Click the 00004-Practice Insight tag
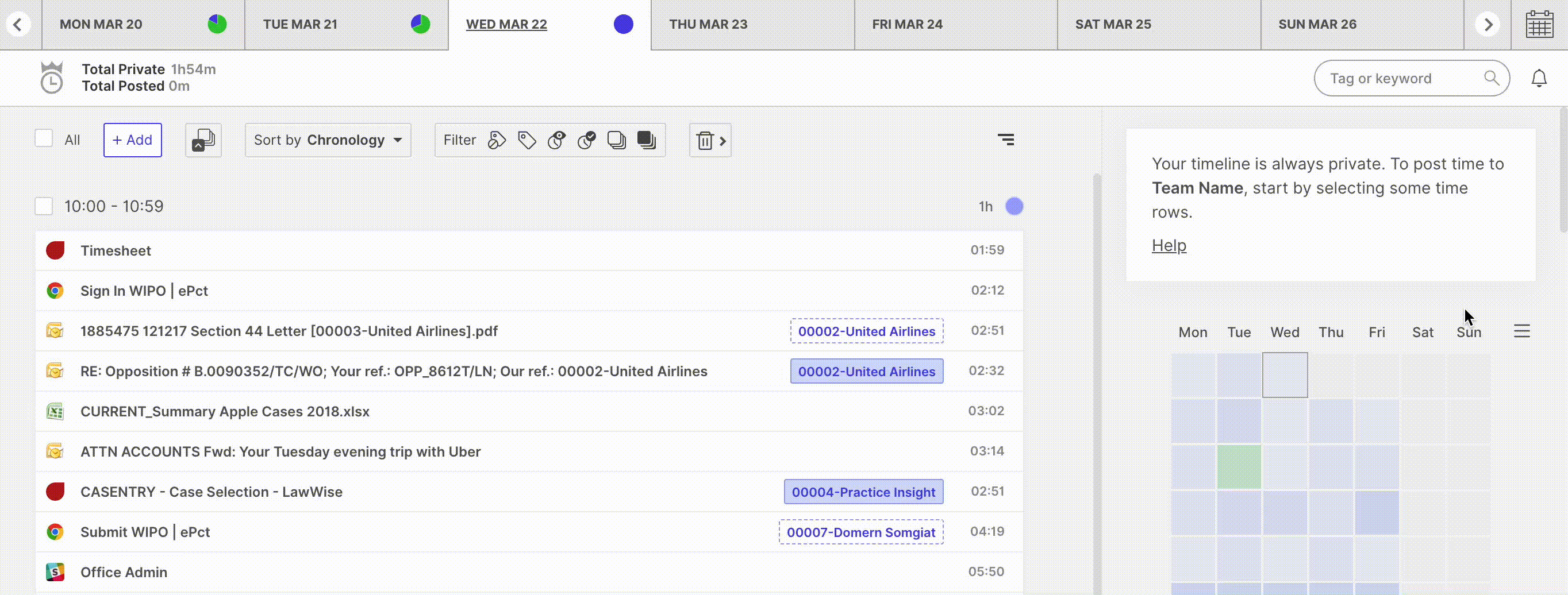This screenshot has width=1568, height=595. (x=864, y=492)
